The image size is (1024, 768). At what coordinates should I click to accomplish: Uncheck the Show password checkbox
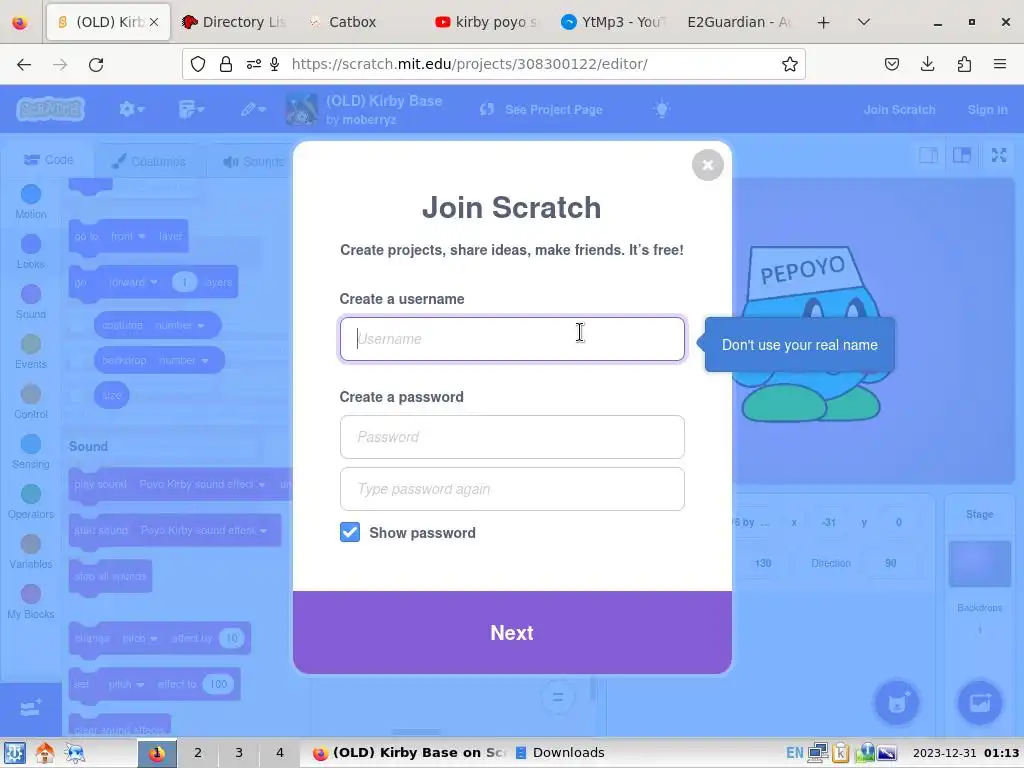pos(350,532)
